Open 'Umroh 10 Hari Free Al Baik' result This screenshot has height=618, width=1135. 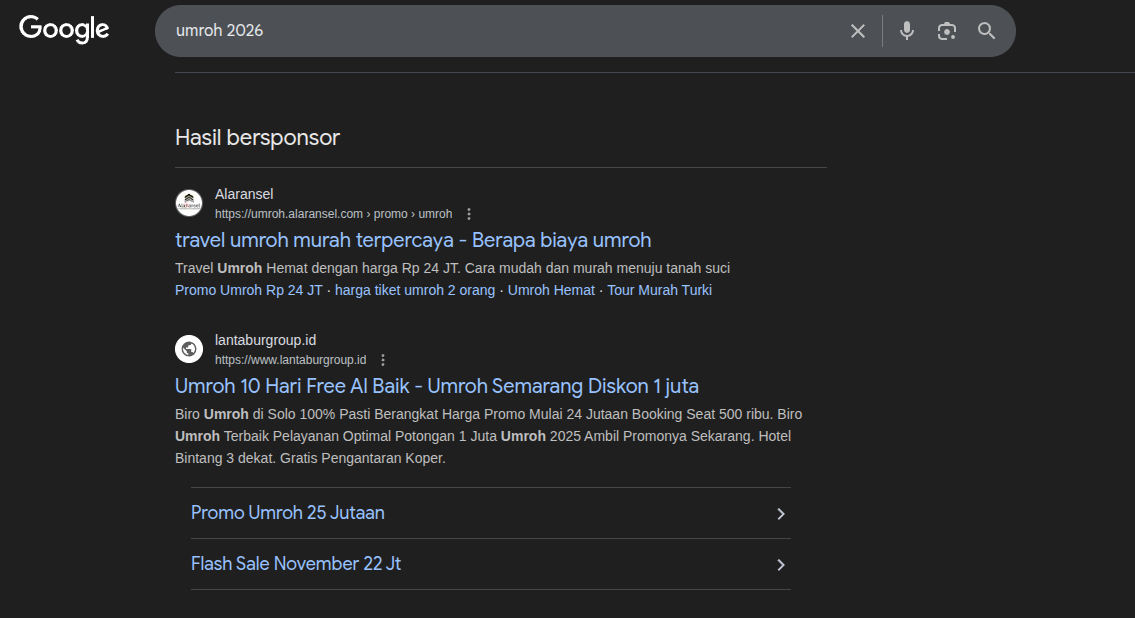tap(436, 386)
